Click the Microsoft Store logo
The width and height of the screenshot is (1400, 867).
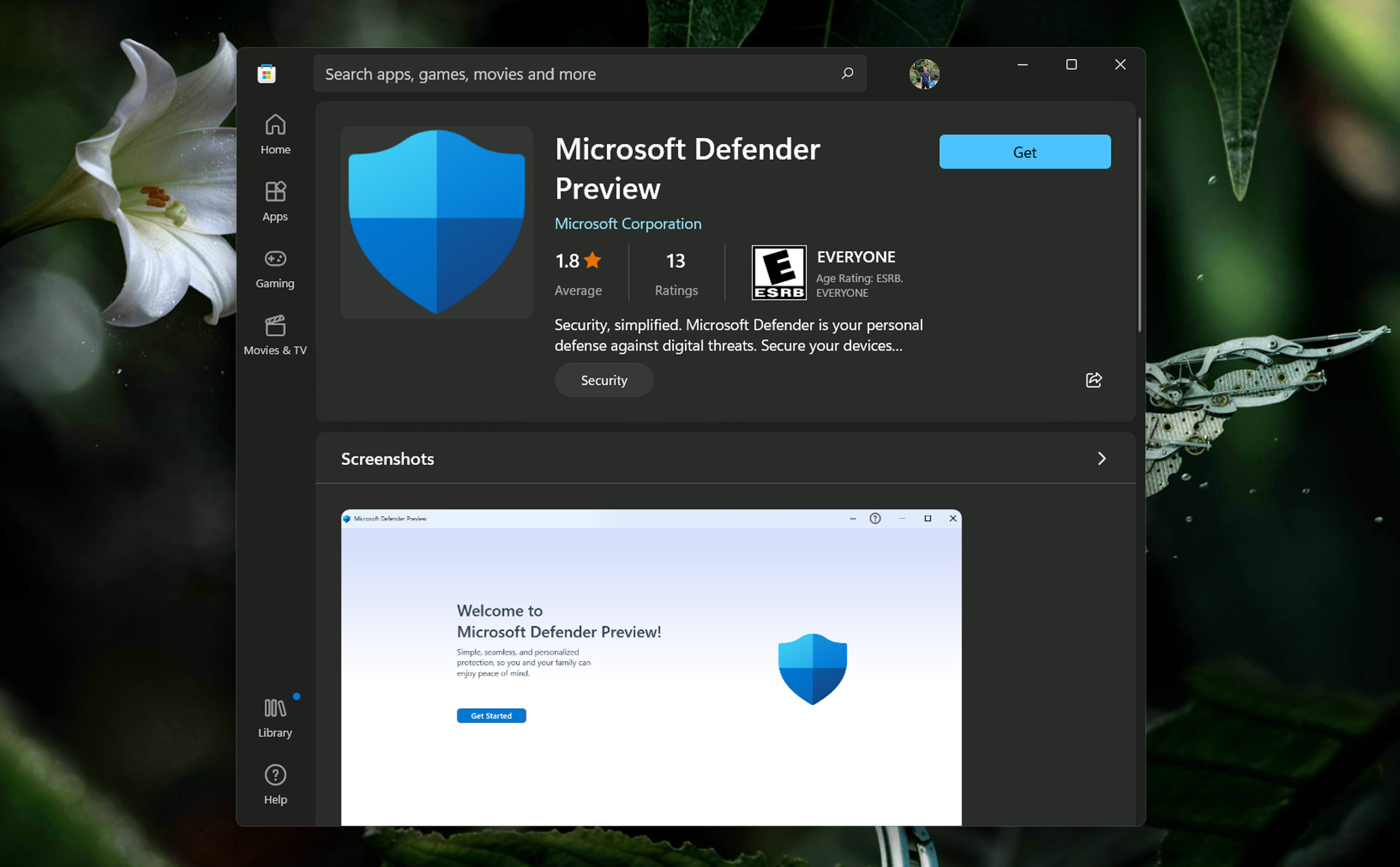pyautogui.click(x=267, y=73)
